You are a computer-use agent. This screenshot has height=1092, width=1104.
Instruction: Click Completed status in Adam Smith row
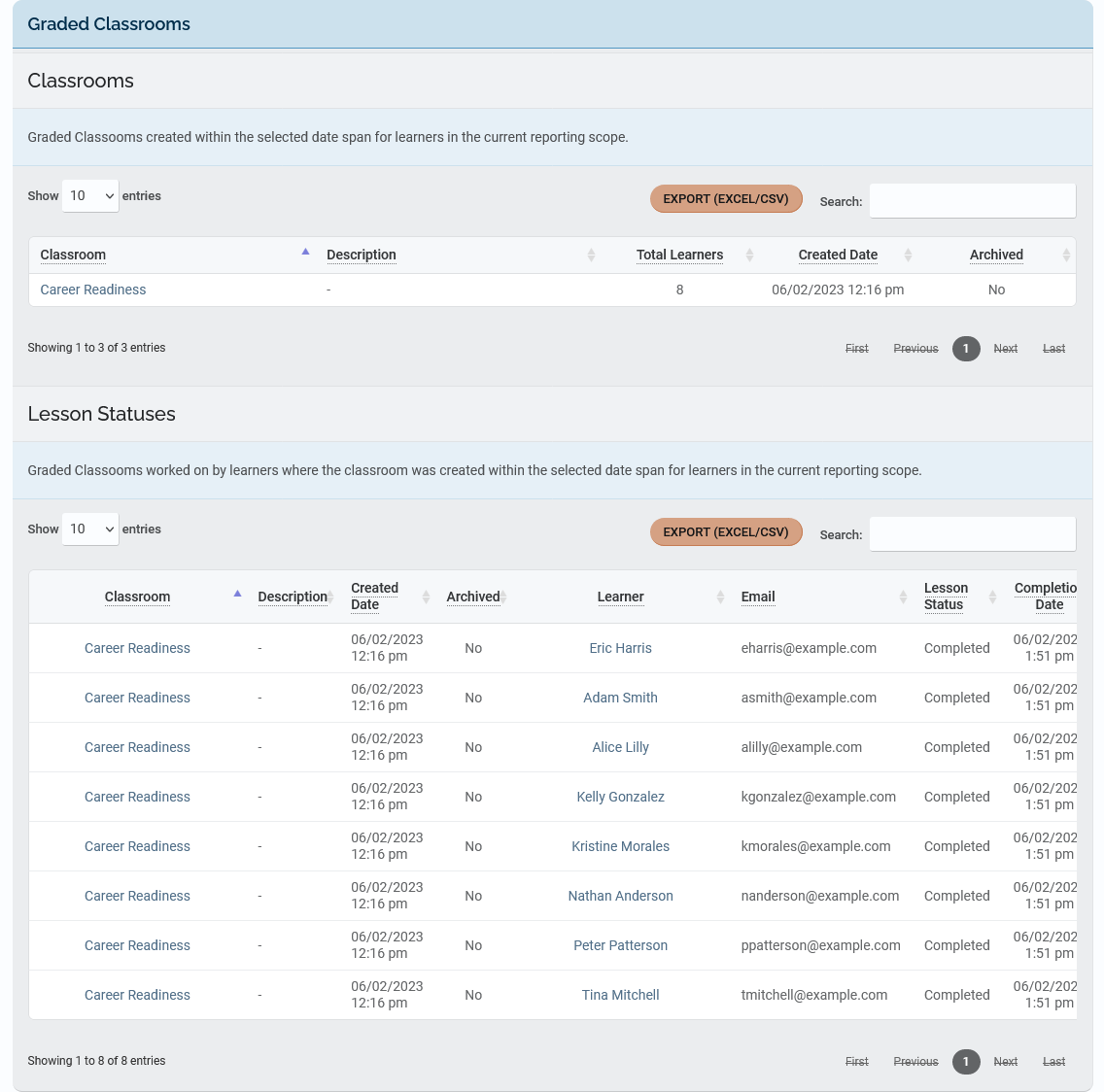pos(957,697)
